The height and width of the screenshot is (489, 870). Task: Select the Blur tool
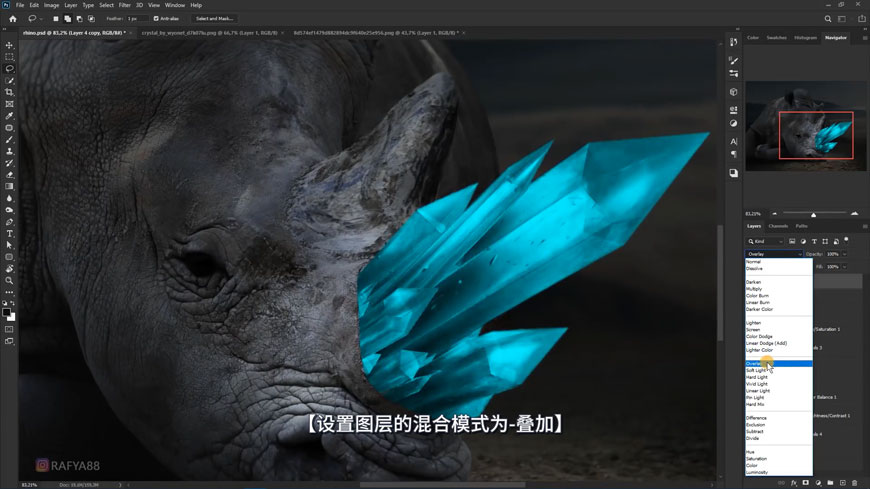pyautogui.click(x=9, y=198)
